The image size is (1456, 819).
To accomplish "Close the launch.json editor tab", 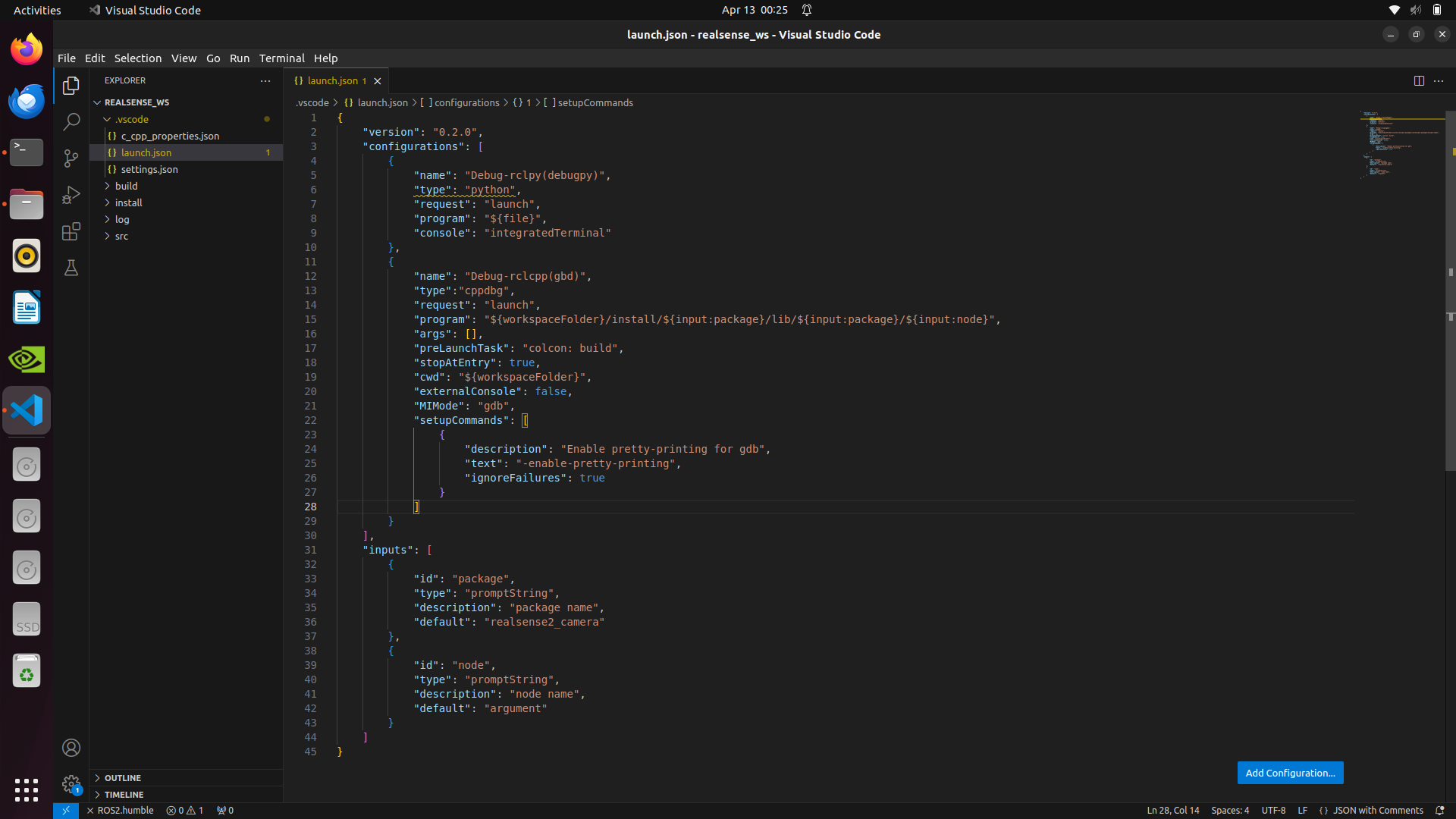I will 377,81.
